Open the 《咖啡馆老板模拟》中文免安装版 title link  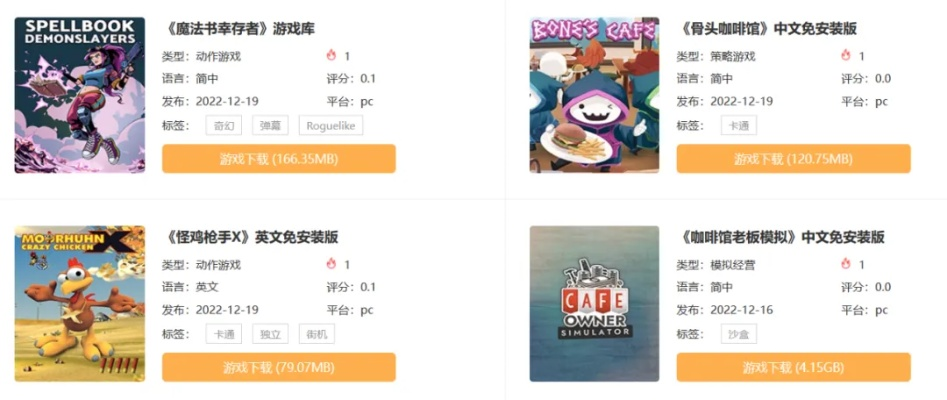[780, 237]
